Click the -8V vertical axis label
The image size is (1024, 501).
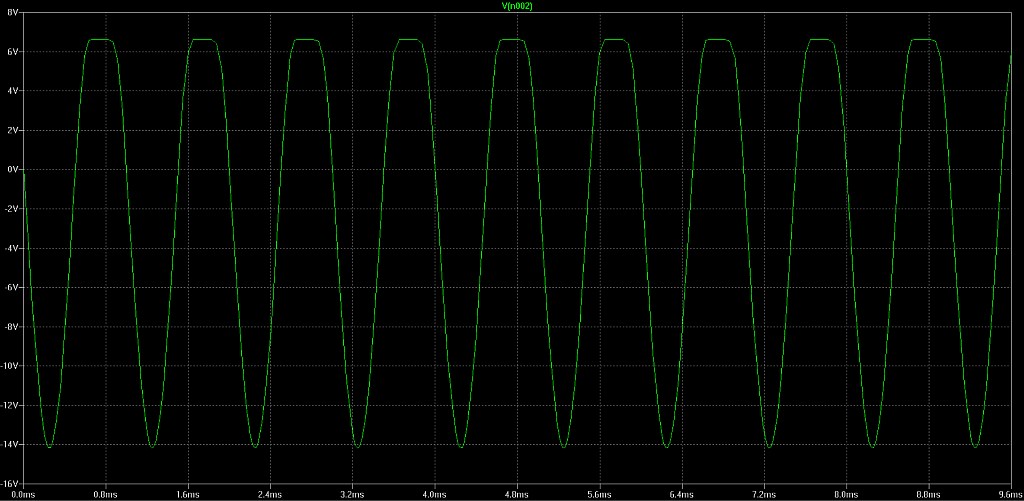[x=12, y=327]
